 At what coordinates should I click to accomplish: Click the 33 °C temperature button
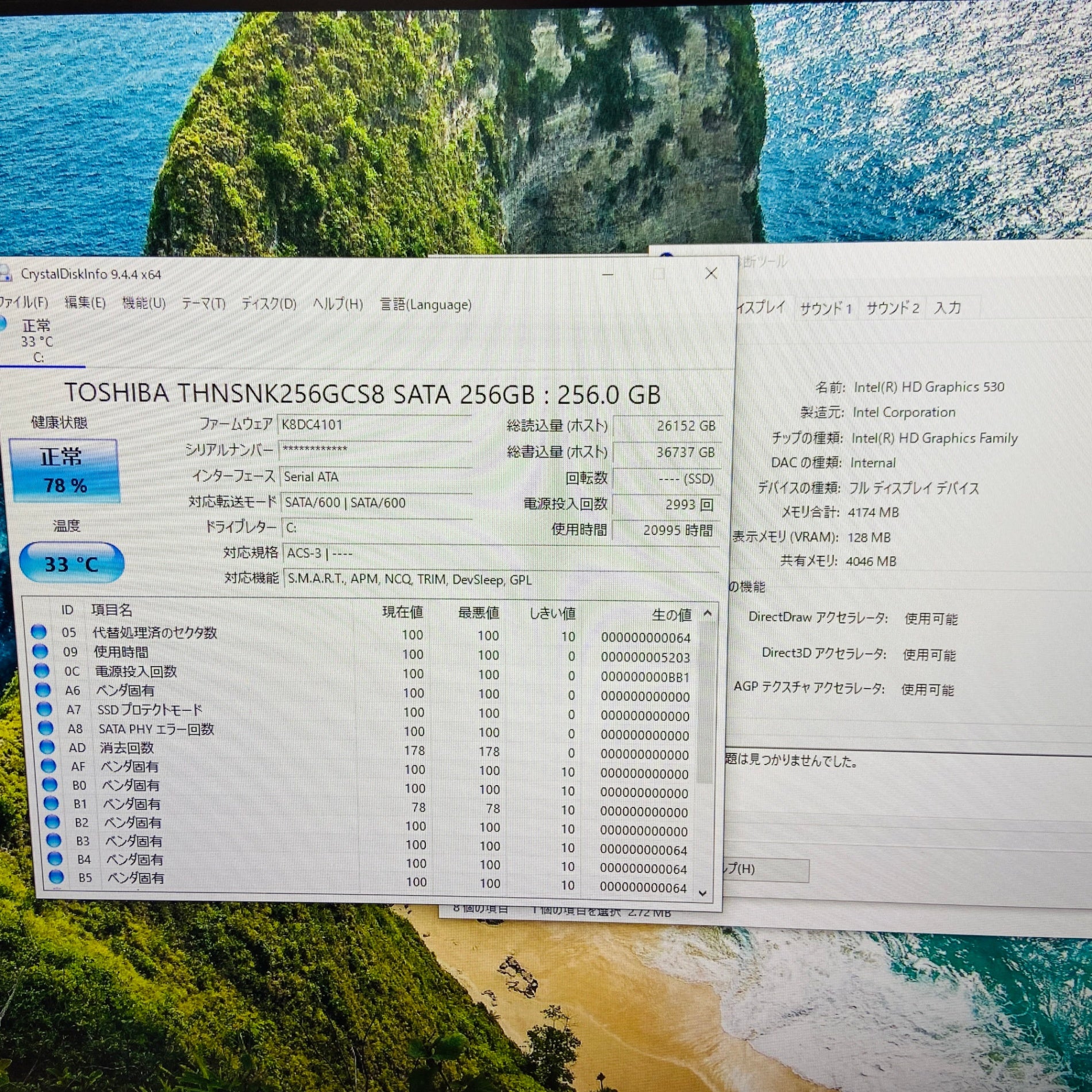[x=71, y=563]
